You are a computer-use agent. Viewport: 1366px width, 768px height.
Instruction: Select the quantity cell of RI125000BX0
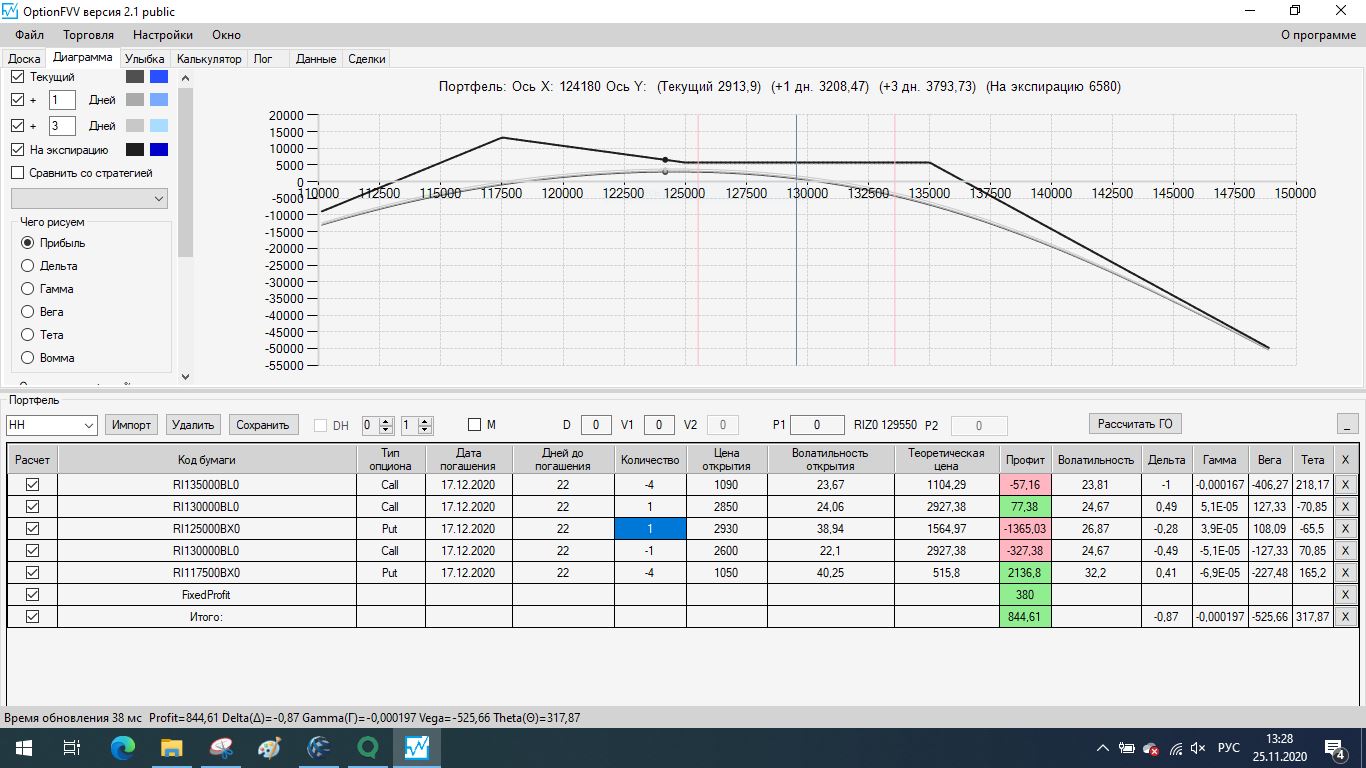[x=650, y=528]
